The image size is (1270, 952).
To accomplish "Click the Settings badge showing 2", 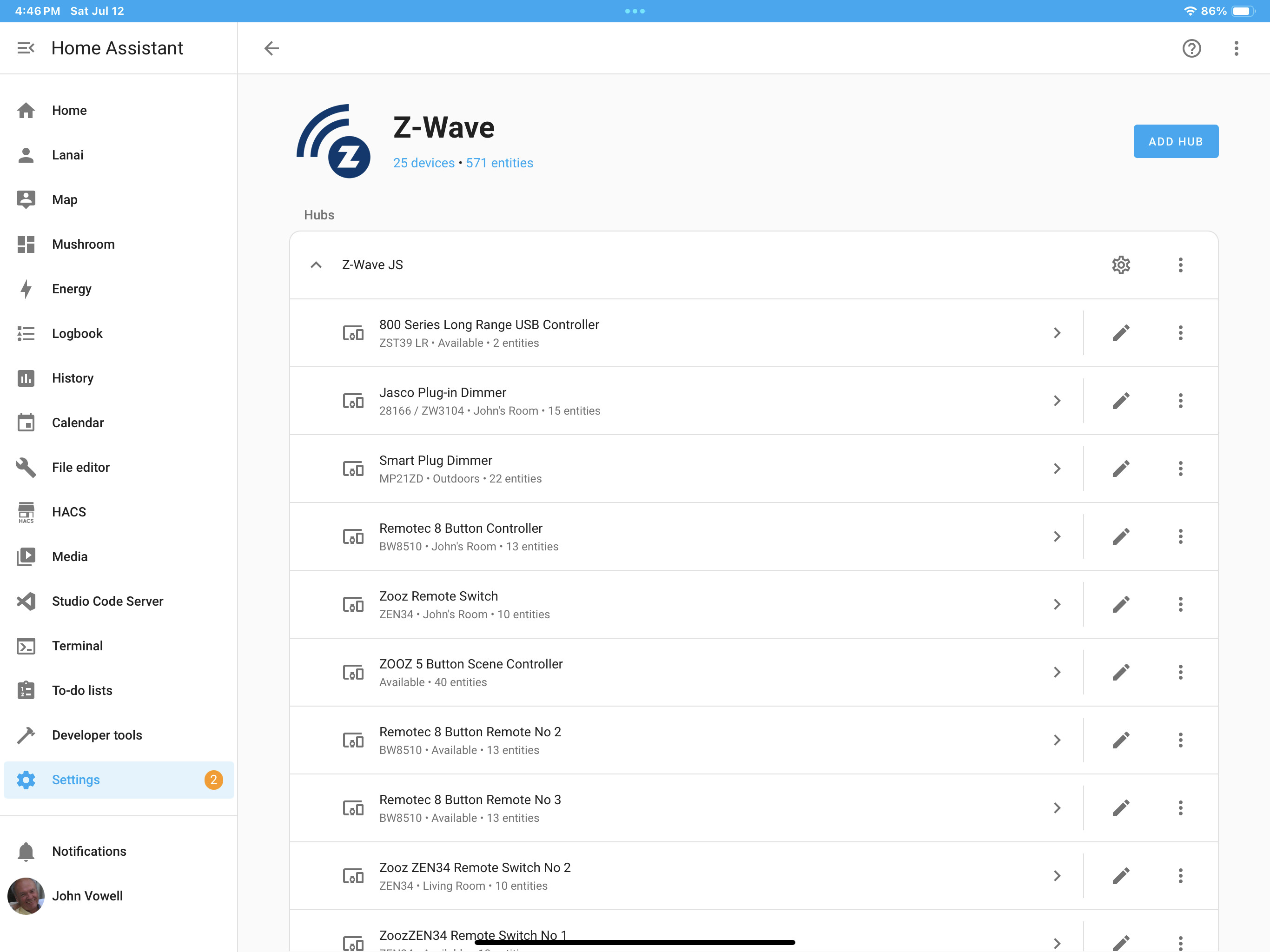I will tap(213, 780).
